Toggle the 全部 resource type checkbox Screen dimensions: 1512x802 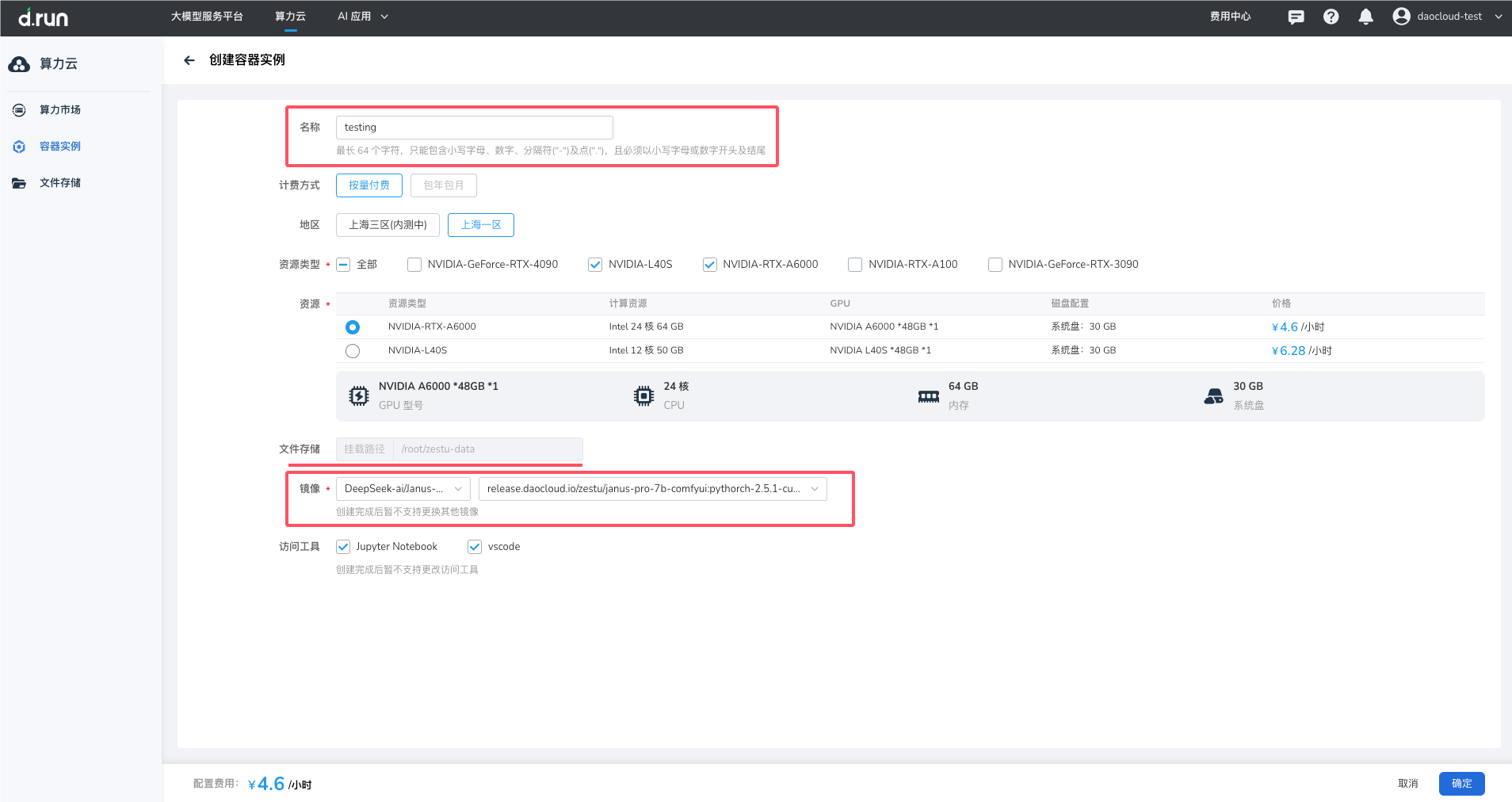pos(343,265)
